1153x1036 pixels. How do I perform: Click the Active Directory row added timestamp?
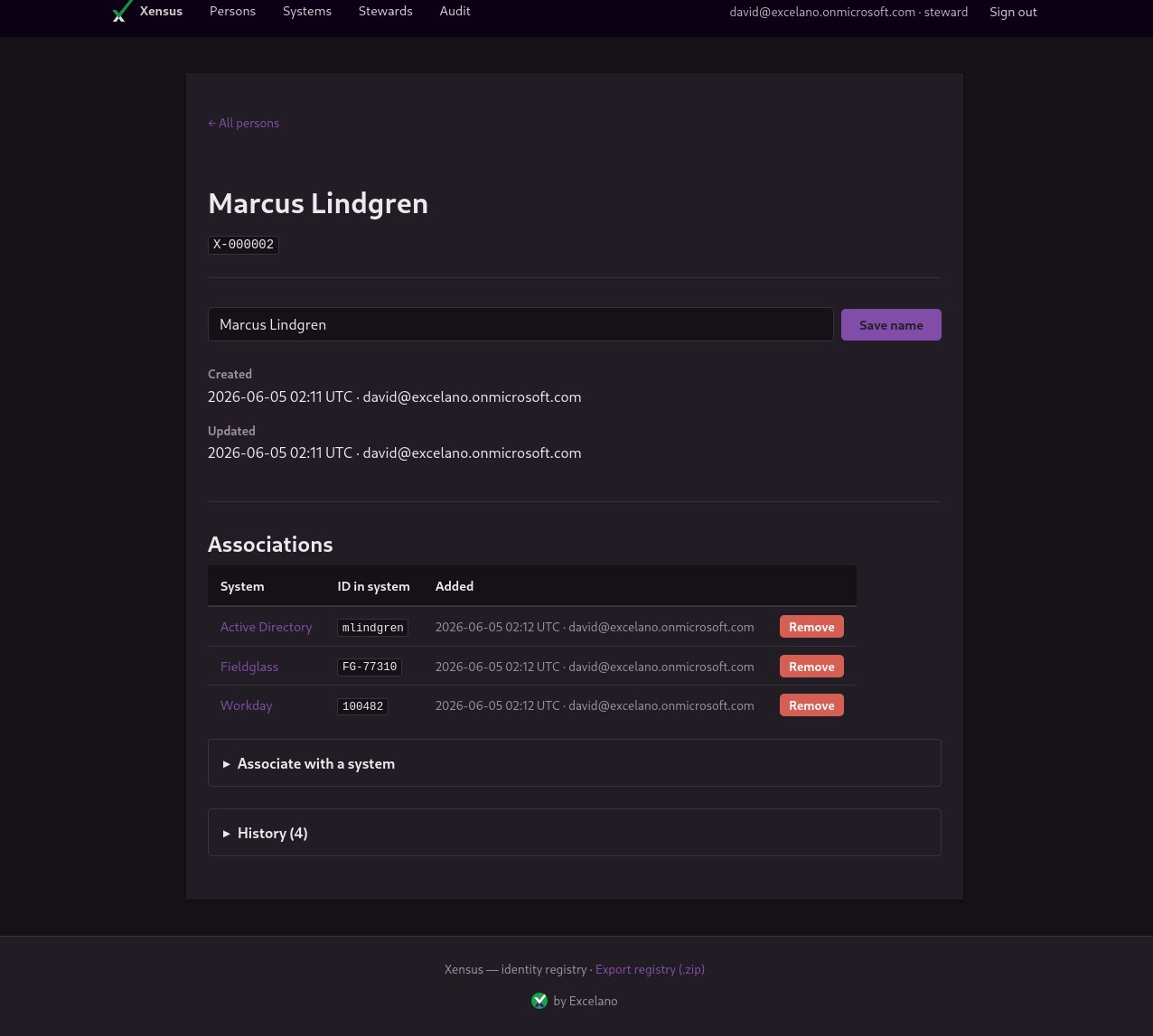[x=595, y=627]
